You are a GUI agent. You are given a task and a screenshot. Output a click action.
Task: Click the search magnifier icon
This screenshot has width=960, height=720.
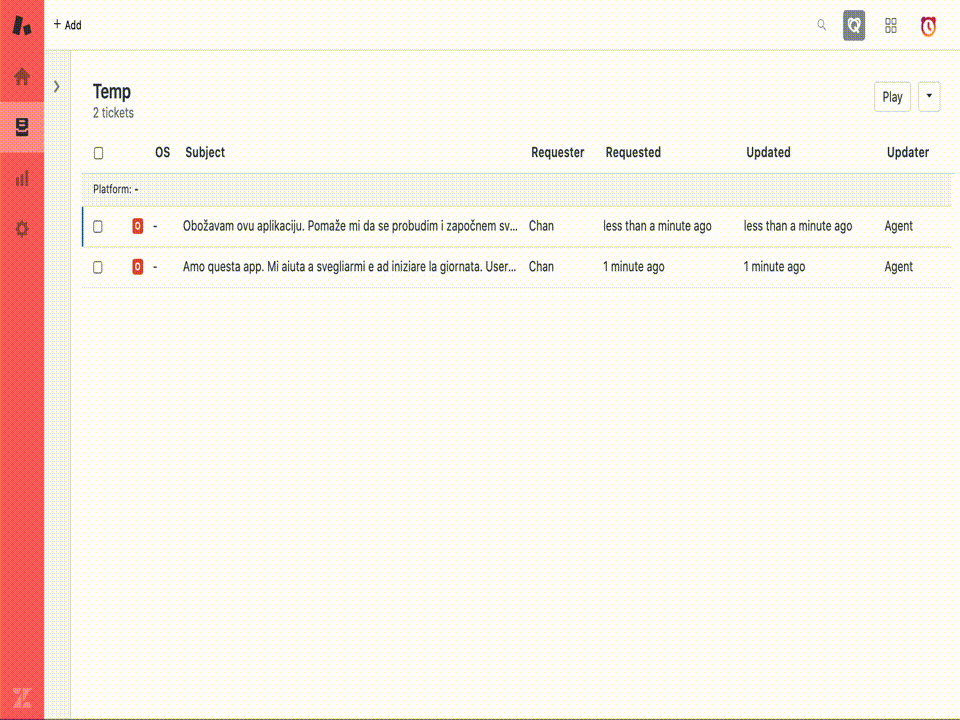(x=821, y=25)
